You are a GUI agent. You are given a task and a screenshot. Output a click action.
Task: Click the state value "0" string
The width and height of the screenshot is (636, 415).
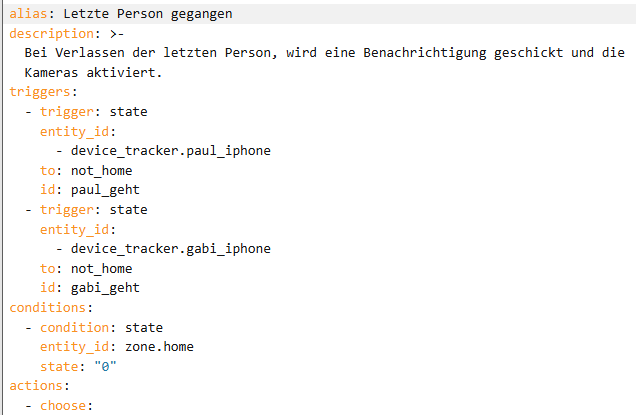[x=106, y=366]
